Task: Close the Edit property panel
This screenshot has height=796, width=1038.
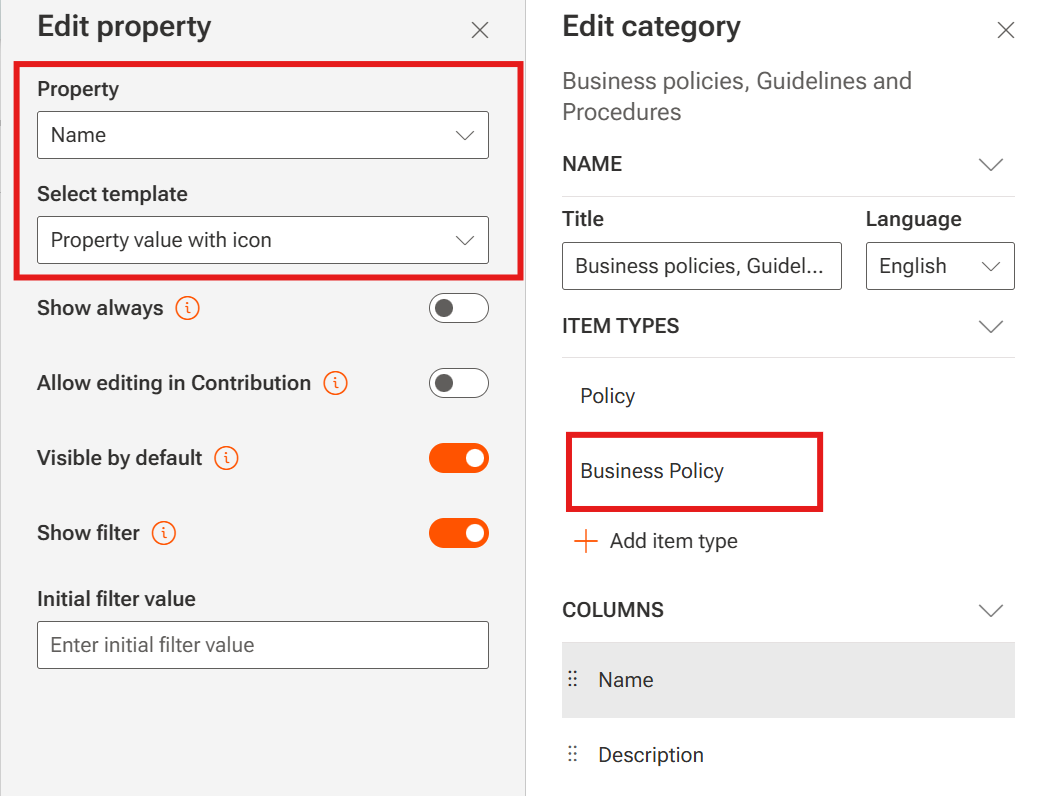Action: pyautogui.click(x=480, y=30)
